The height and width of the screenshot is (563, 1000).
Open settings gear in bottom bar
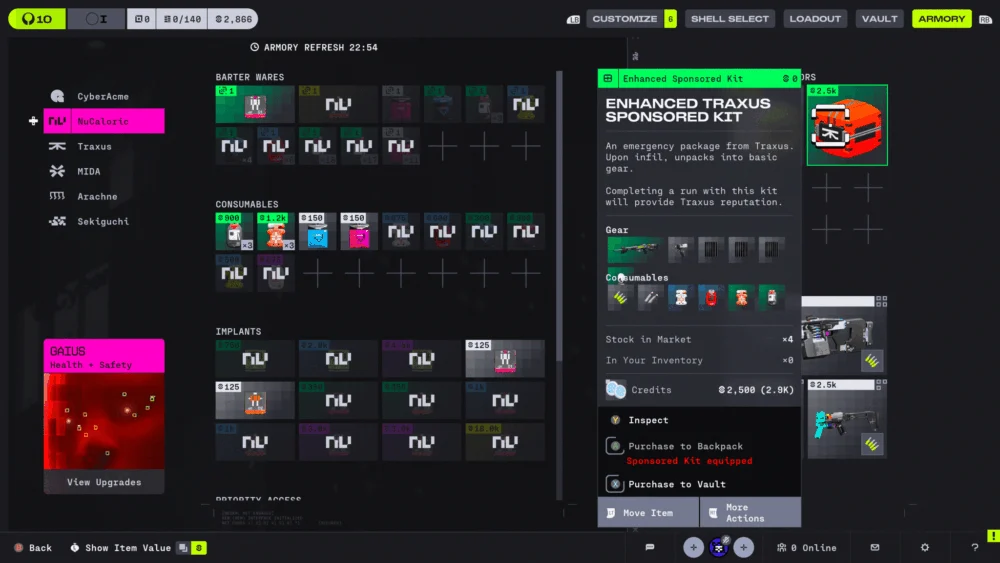click(924, 547)
